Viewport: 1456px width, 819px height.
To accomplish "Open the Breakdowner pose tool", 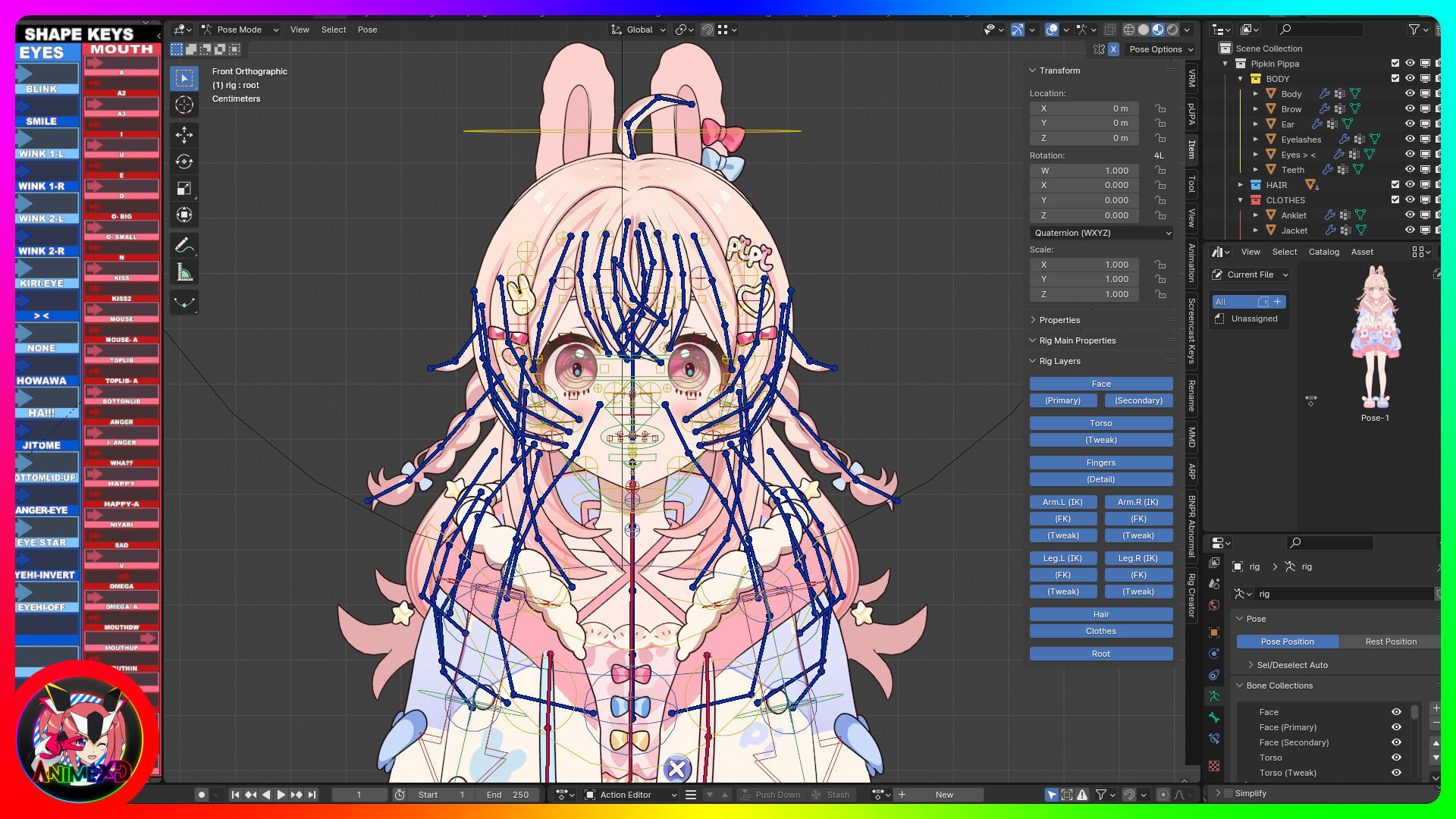I will pyautogui.click(x=184, y=302).
